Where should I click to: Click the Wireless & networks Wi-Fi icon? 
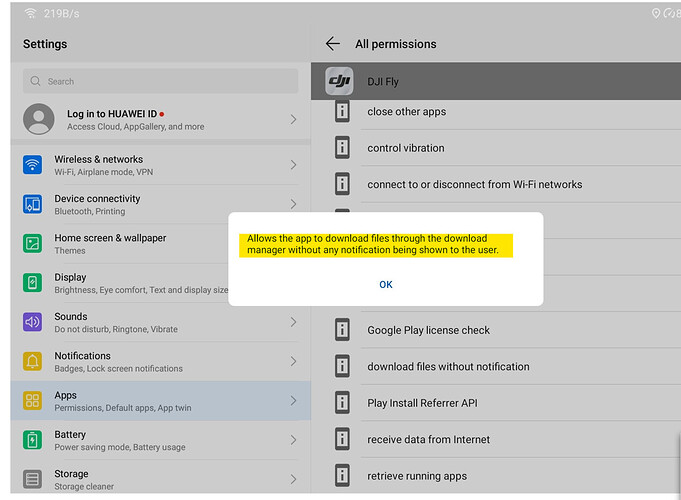pyautogui.click(x=33, y=165)
